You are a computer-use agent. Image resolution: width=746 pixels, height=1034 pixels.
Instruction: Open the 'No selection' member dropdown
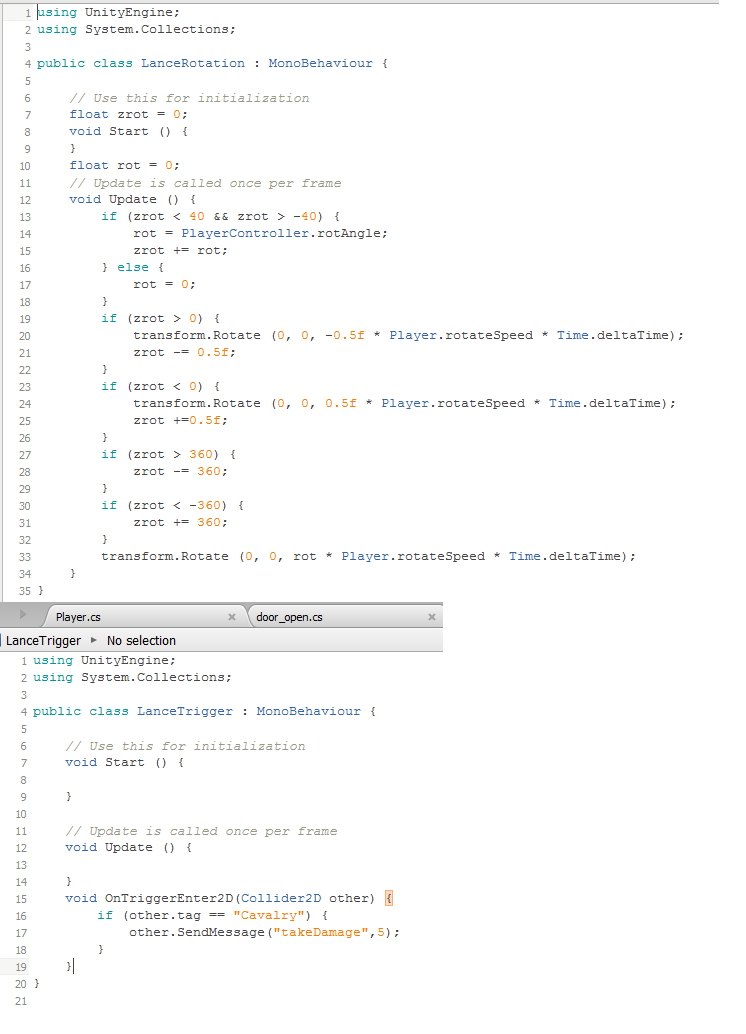pos(141,640)
